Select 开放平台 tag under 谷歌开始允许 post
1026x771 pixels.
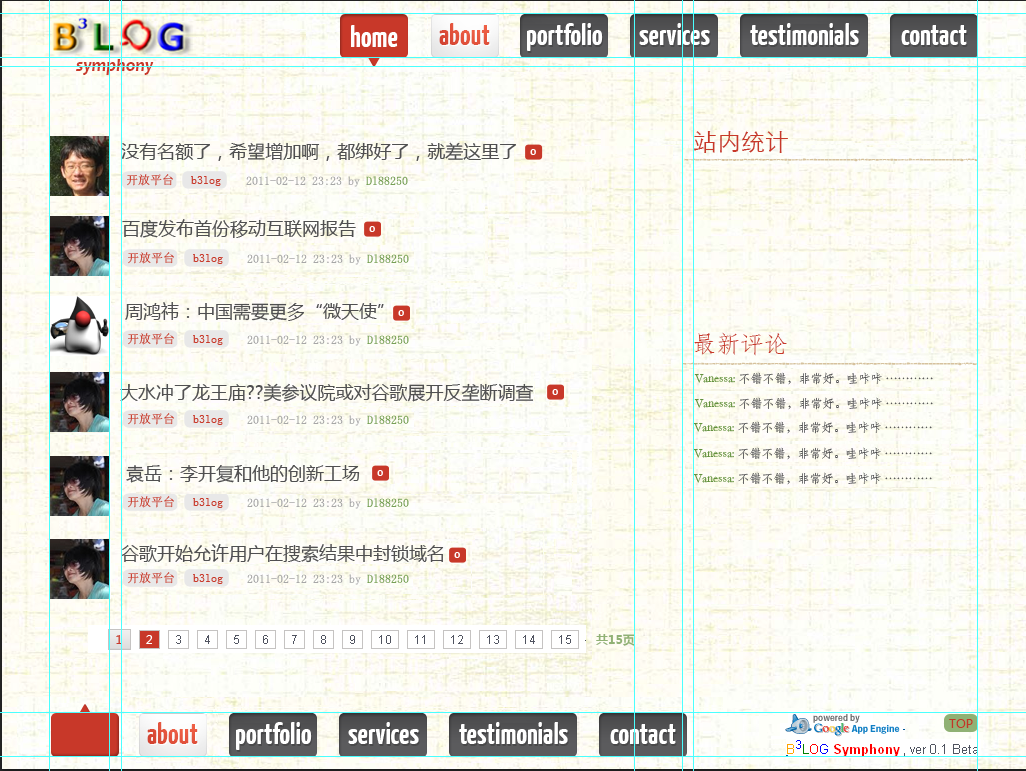point(150,578)
